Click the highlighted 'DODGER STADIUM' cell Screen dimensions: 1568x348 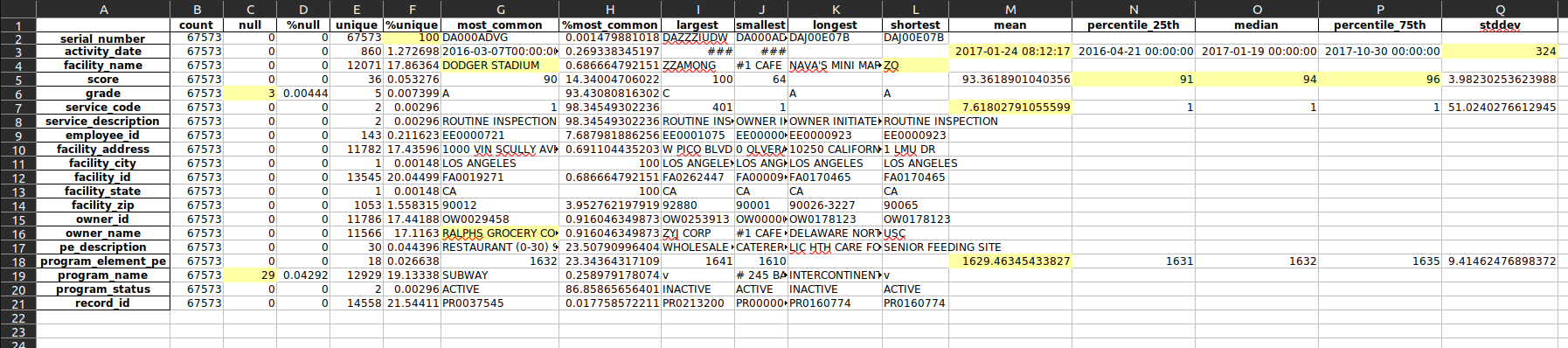click(x=500, y=66)
